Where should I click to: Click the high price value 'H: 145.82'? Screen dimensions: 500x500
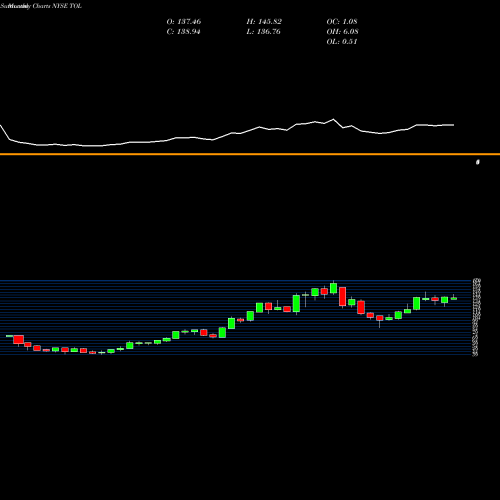tap(264, 22)
